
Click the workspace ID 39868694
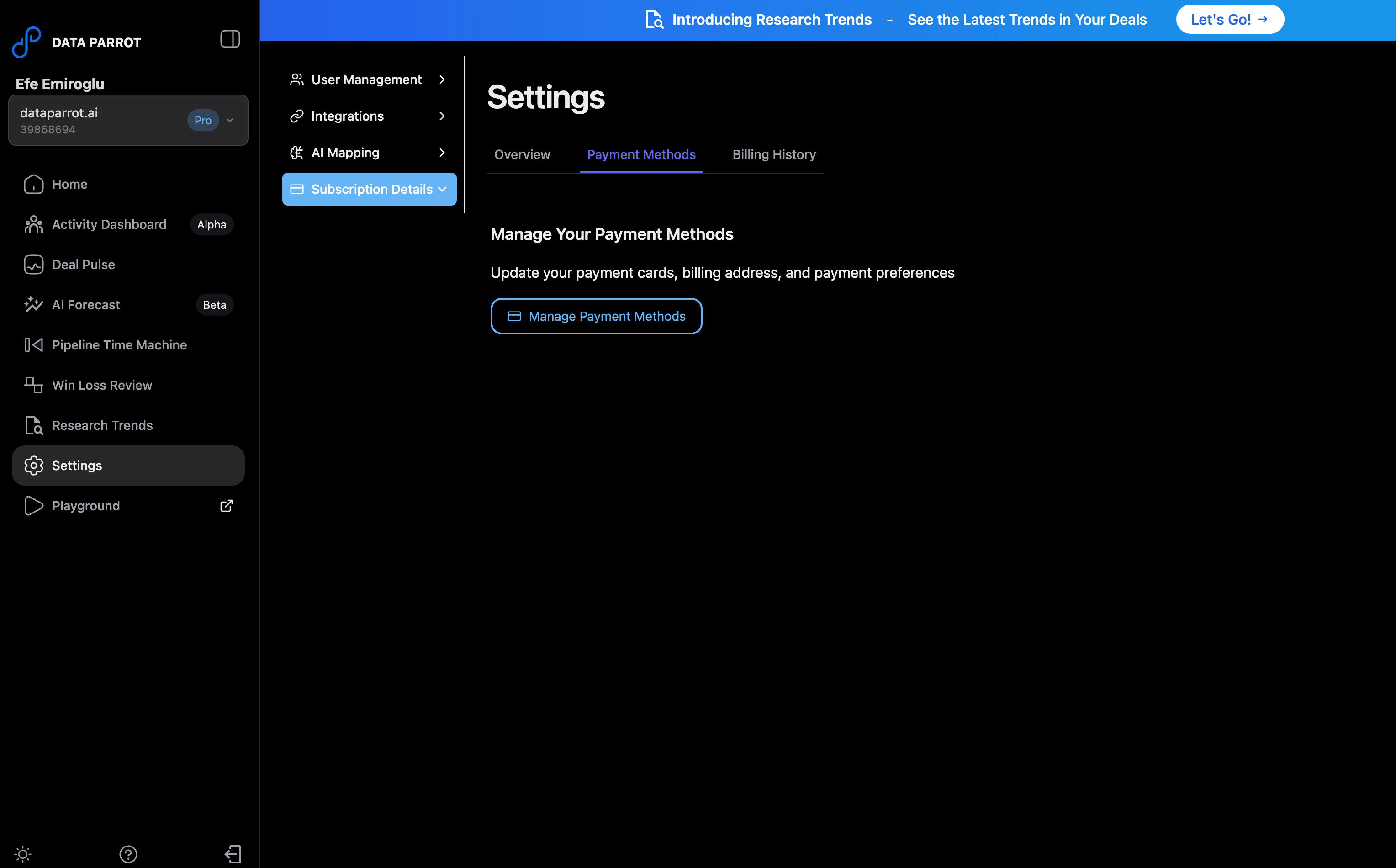point(48,130)
